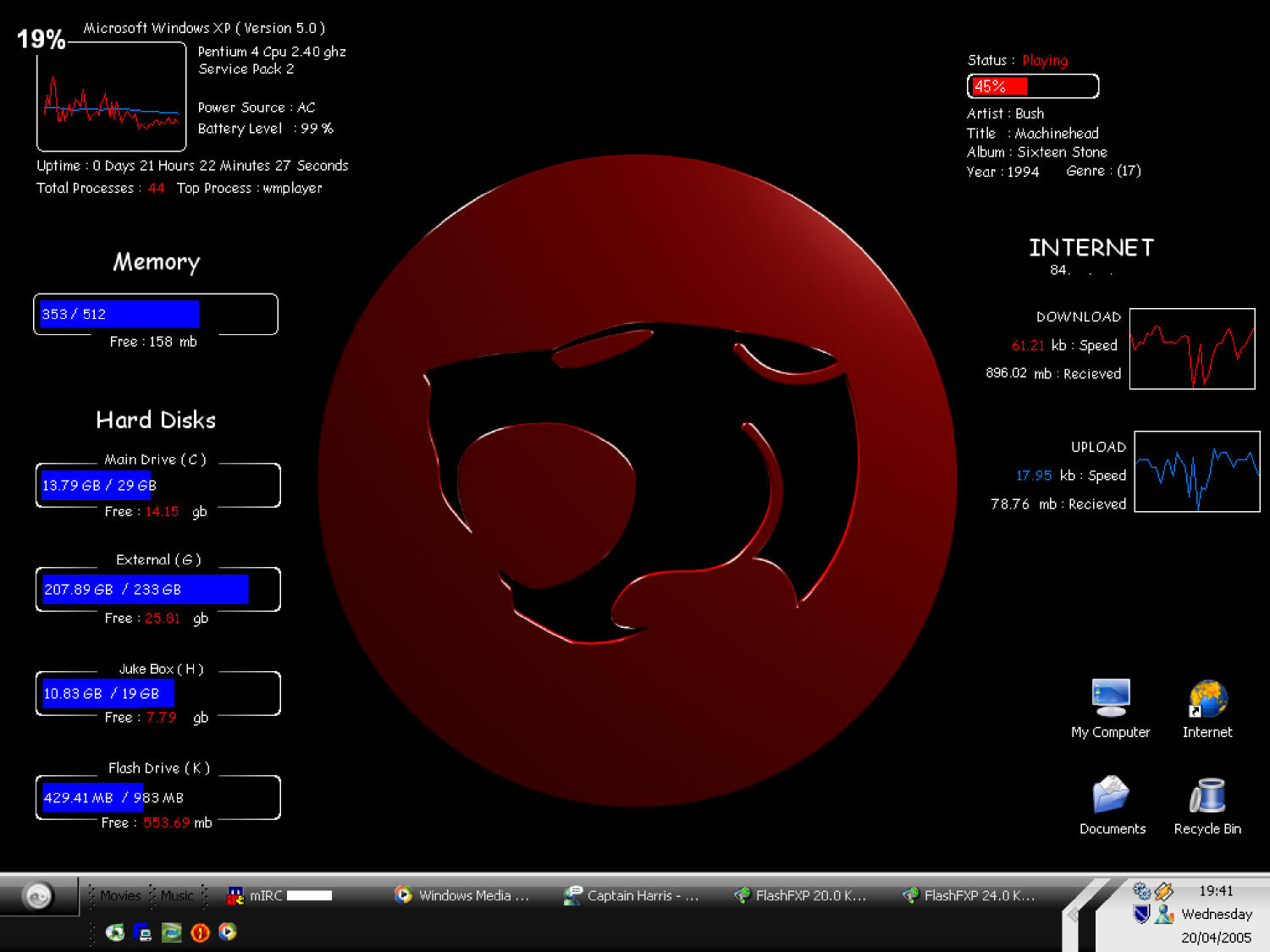The image size is (1270, 952).
Task: Expand hidden tray icons arrow
Action: [x=1074, y=915]
